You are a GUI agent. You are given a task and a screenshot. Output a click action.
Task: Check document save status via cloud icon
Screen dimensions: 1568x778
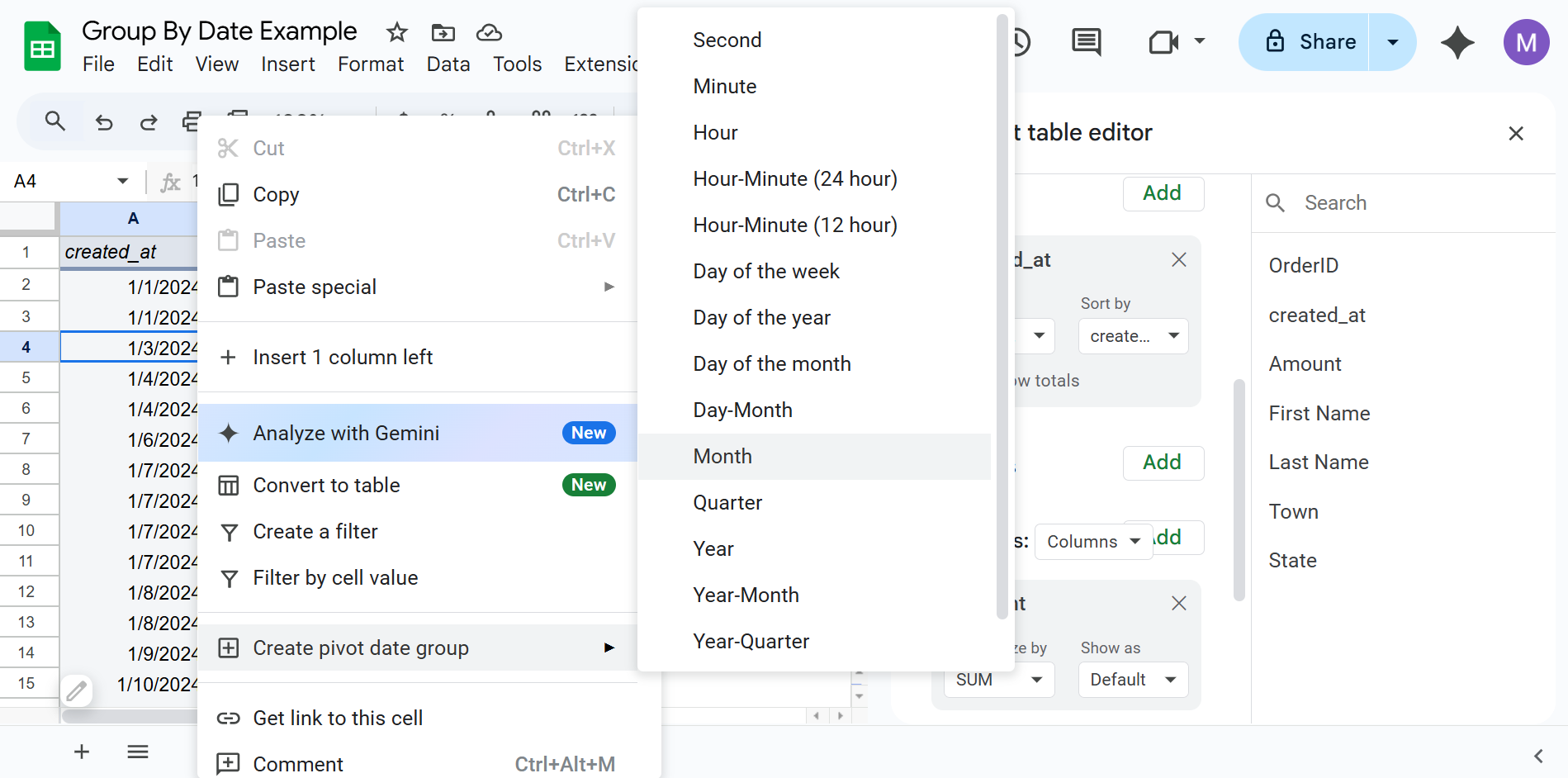coord(489,32)
